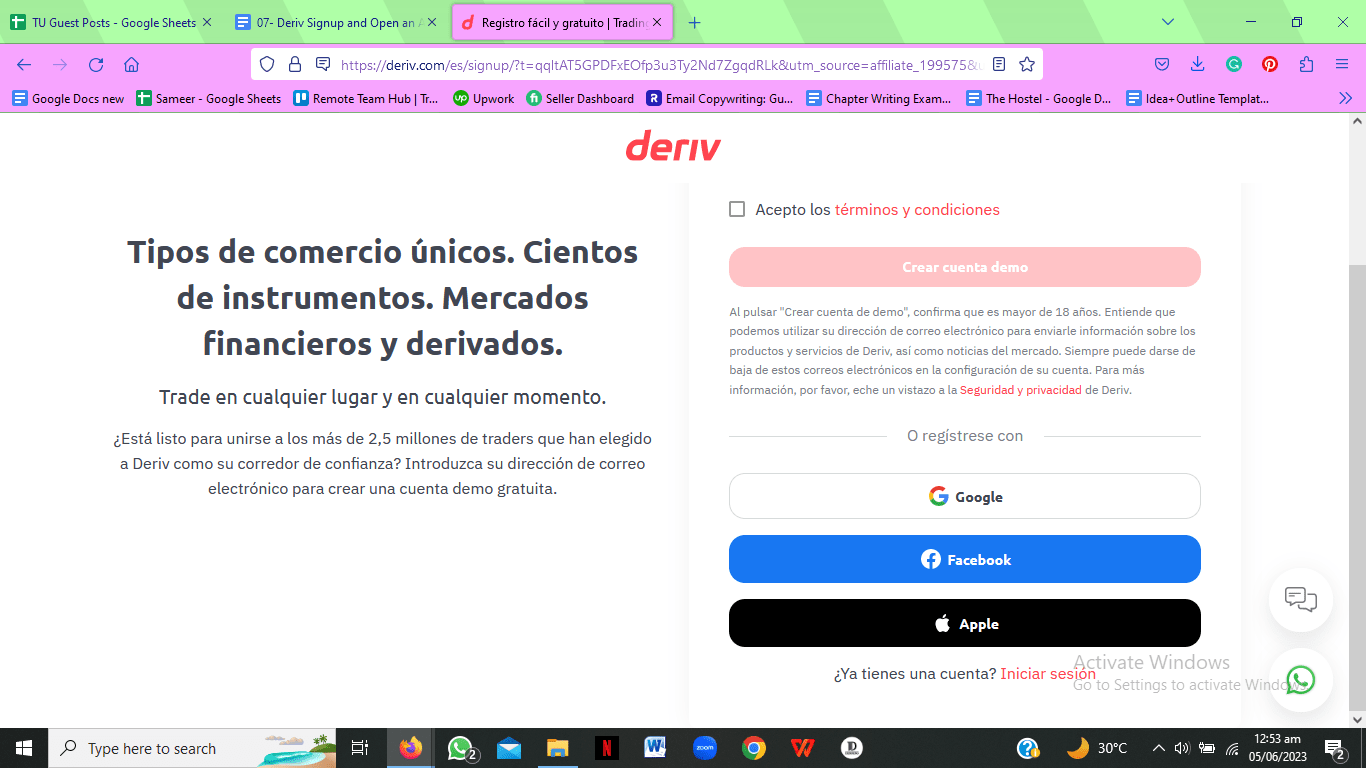Go to browser home page icon

click(131, 64)
